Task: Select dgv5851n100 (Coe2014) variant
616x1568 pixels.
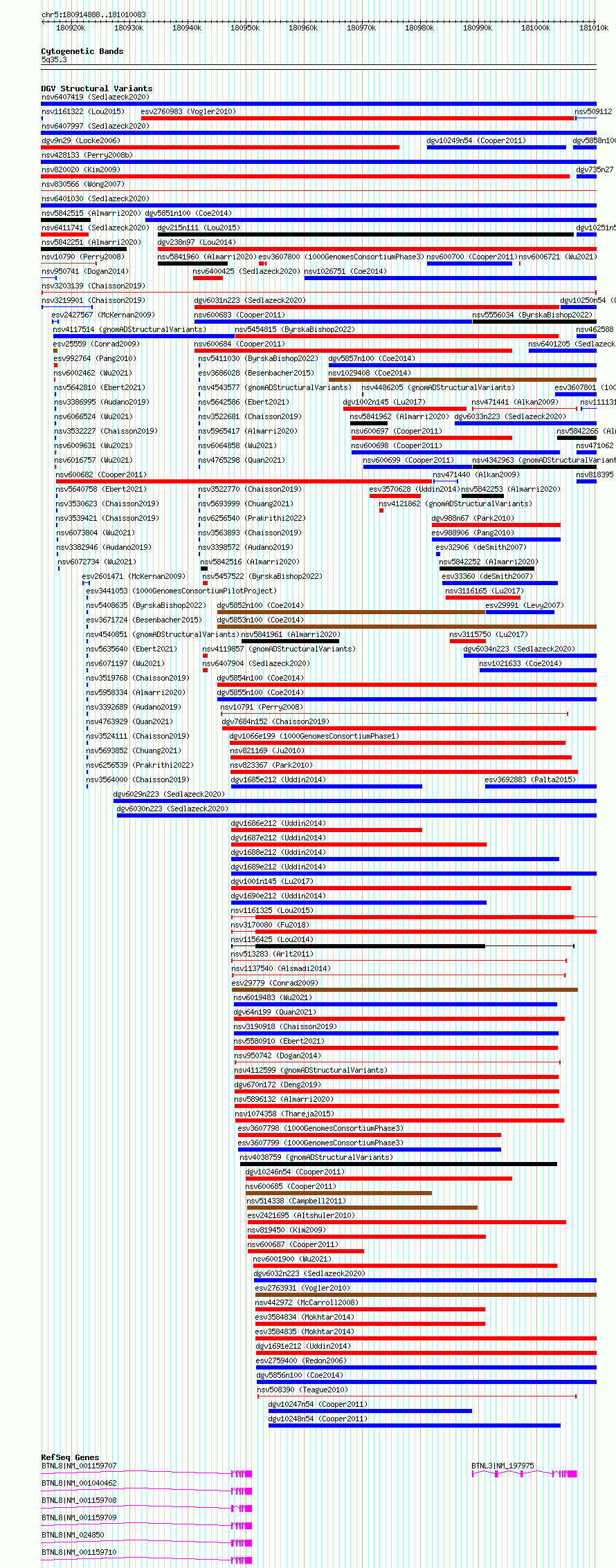Action: (188, 213)
